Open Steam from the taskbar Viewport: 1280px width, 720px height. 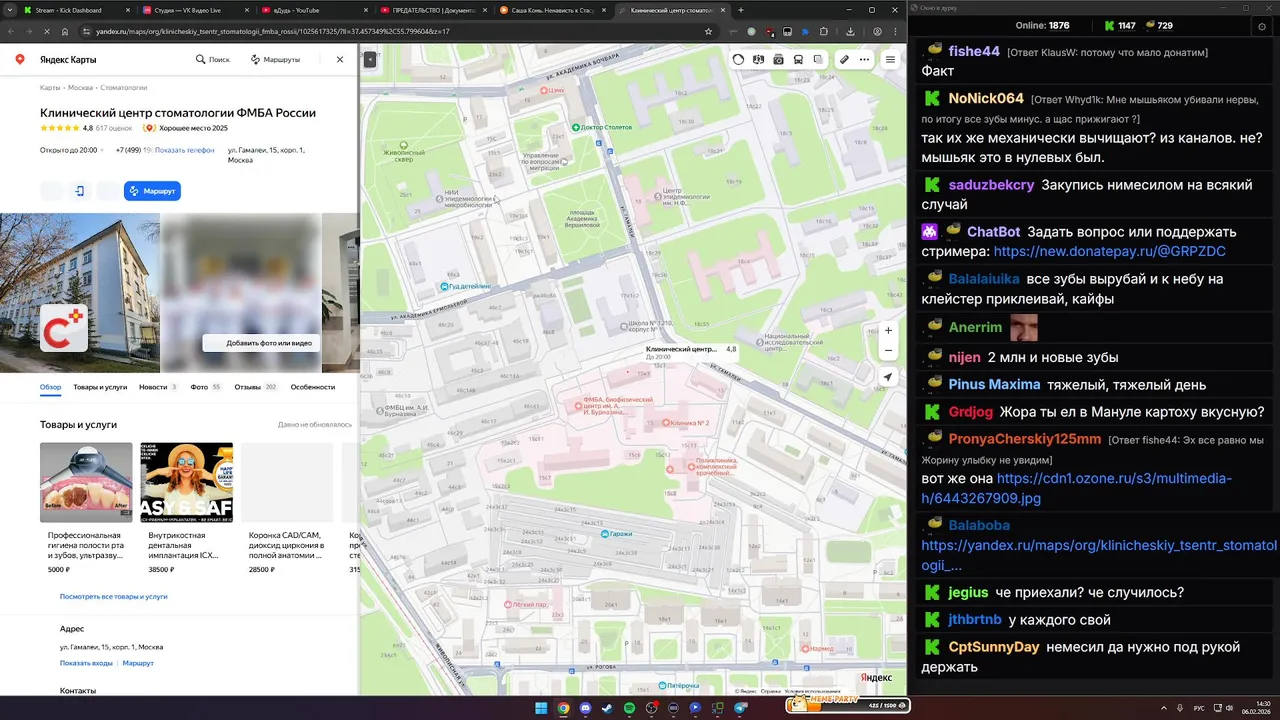tap(607, 708)
